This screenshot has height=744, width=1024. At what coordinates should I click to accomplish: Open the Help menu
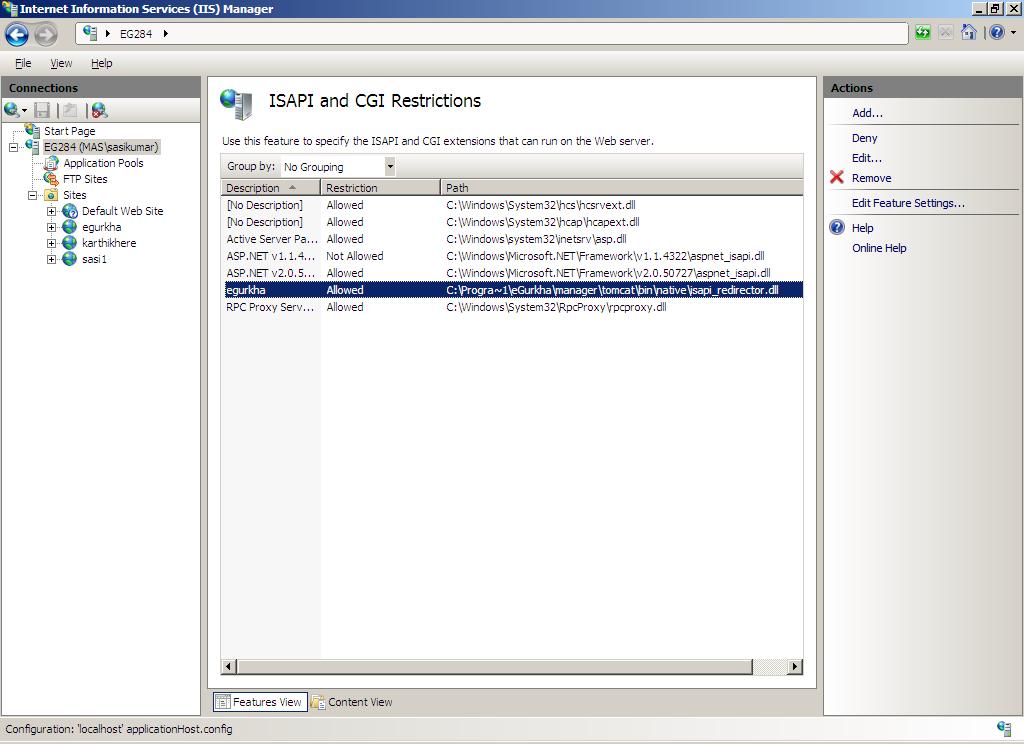click(x=101, y=63)
